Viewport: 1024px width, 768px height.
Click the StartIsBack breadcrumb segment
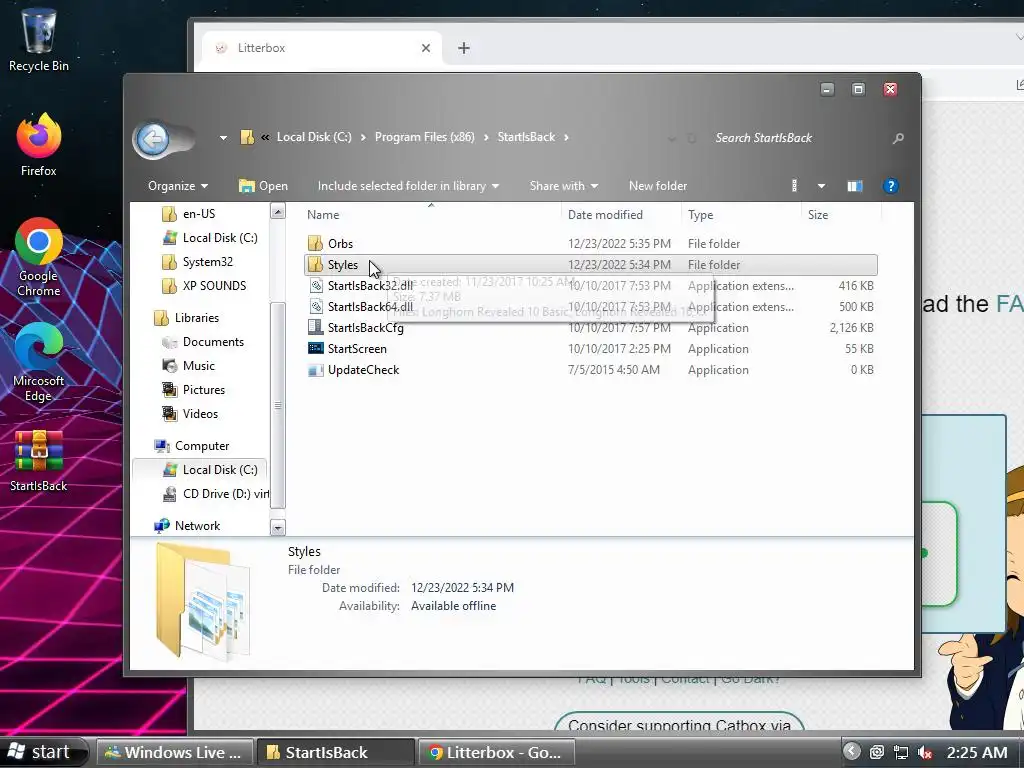point(526,137)
